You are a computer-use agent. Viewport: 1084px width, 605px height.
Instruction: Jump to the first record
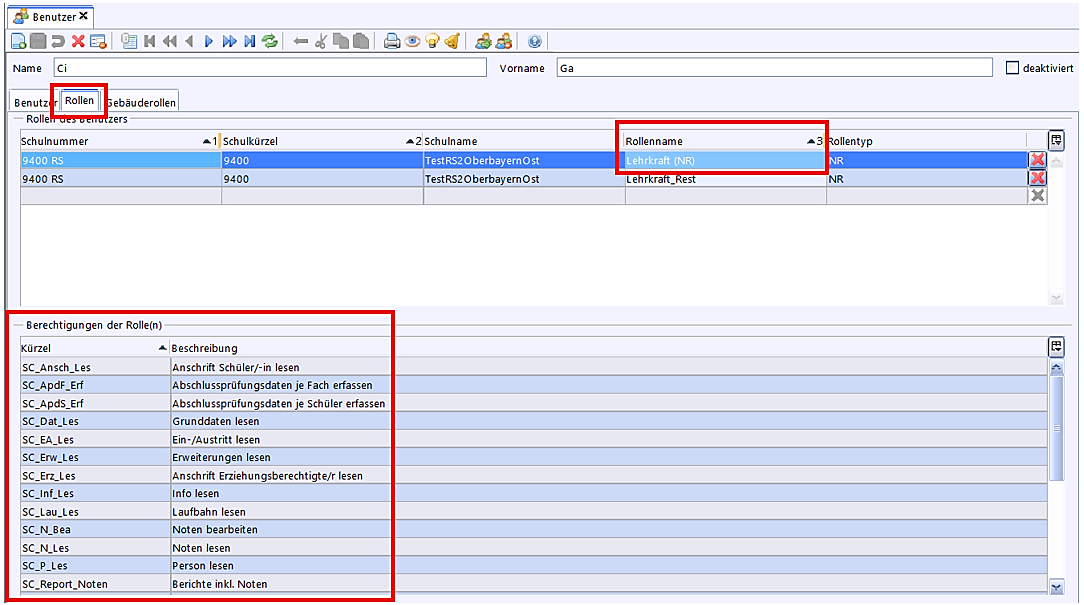click(x=149, y=41)
